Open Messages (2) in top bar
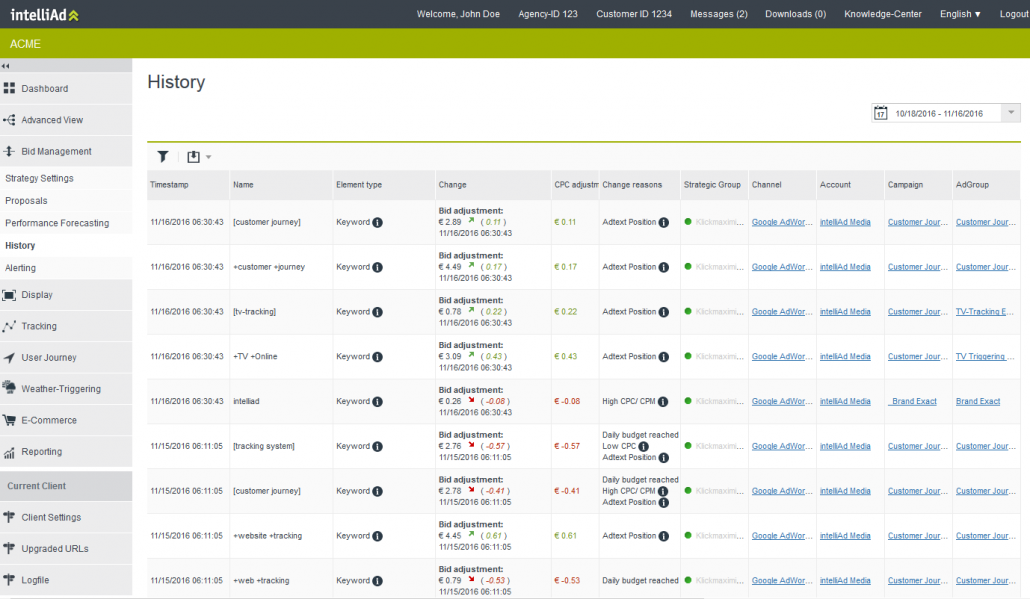 tap(718, 14)
